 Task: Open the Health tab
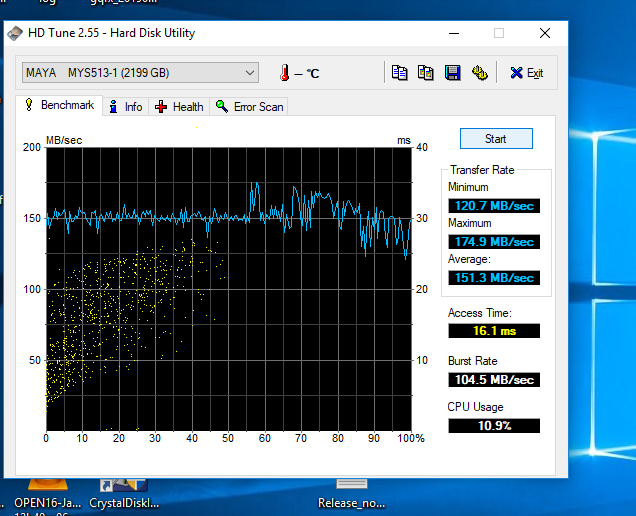tap(179, 107)
